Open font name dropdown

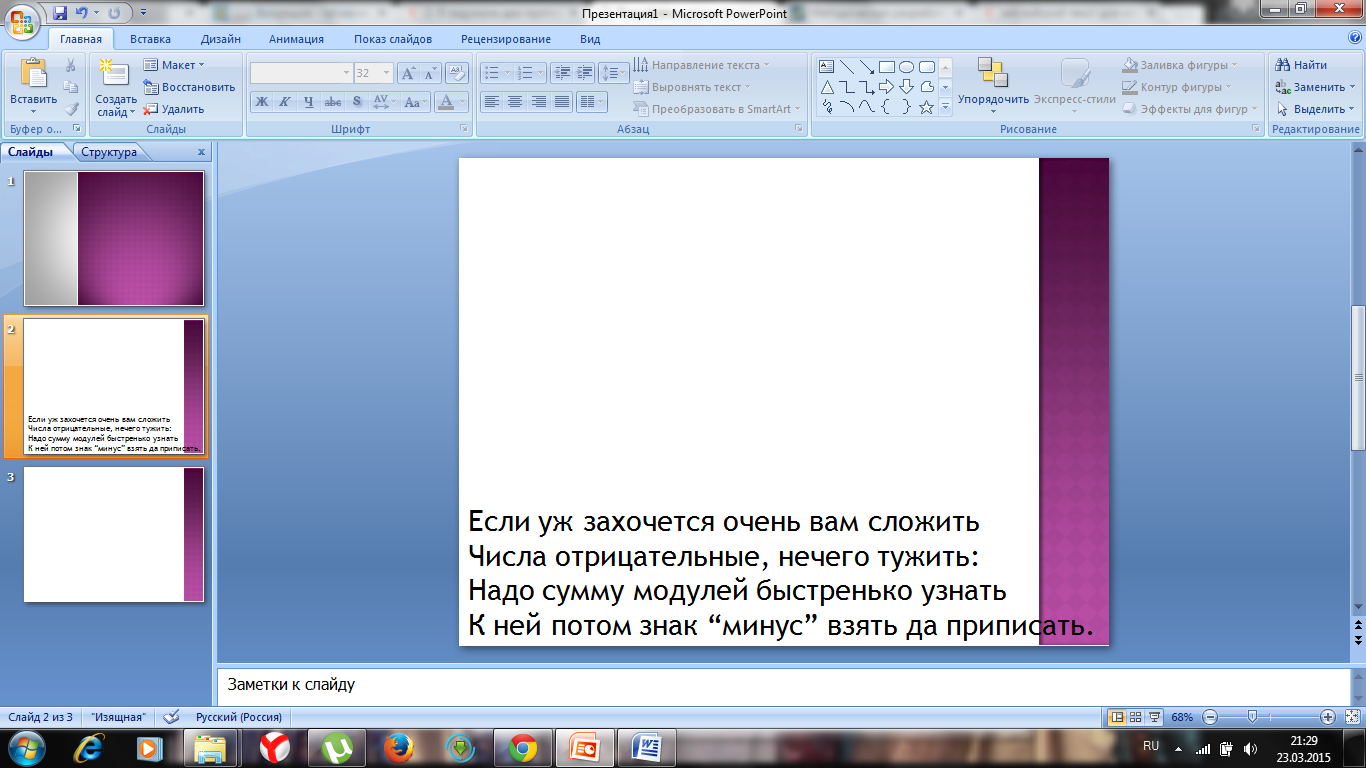[x=346, y=73]
